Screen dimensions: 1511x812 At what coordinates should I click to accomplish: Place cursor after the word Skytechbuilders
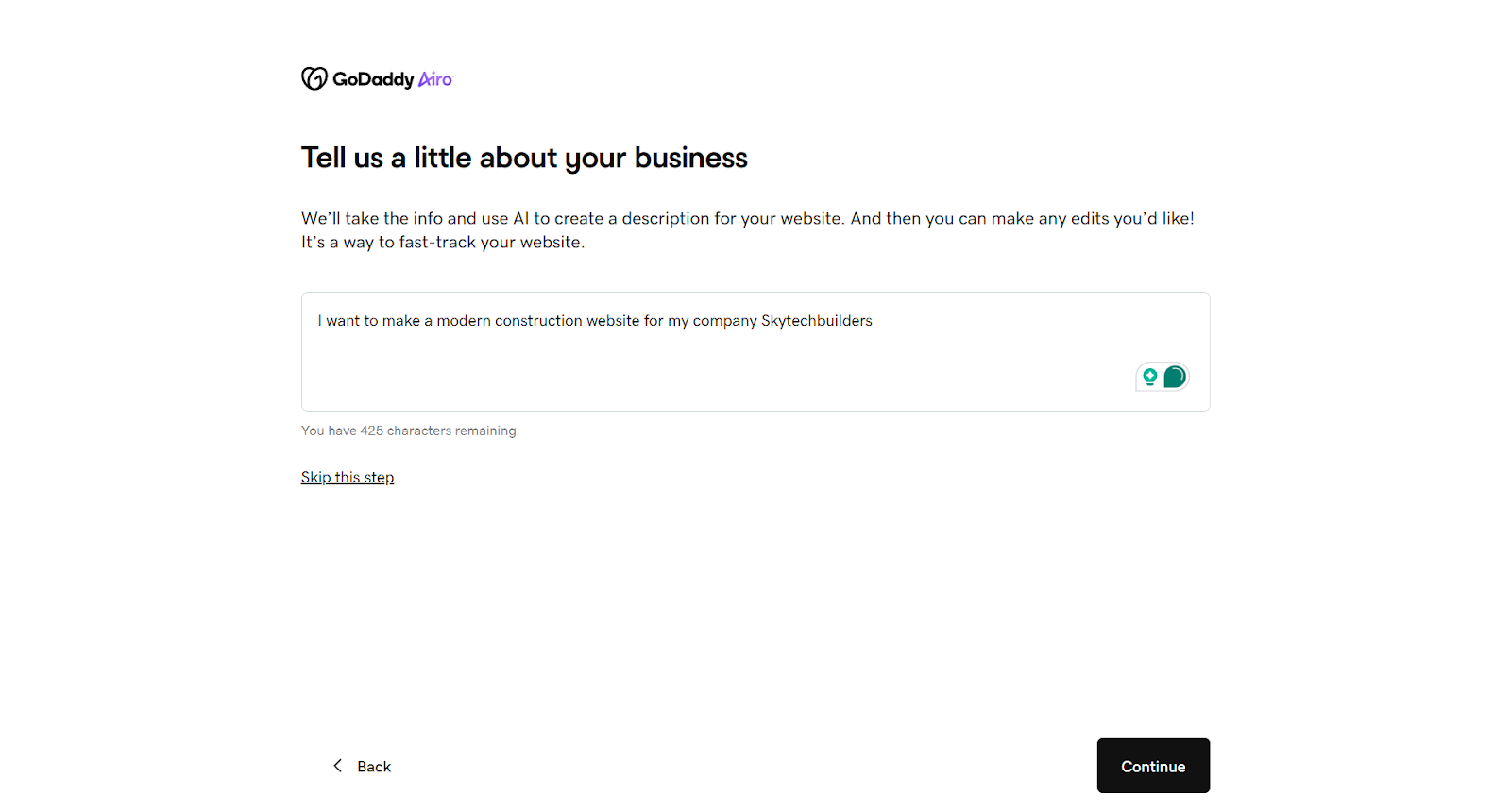click(873, 320)
